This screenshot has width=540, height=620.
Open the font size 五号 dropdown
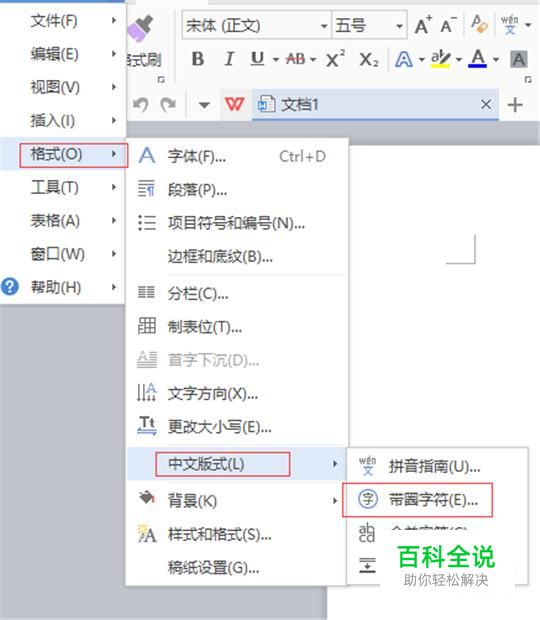click(369, 26)
